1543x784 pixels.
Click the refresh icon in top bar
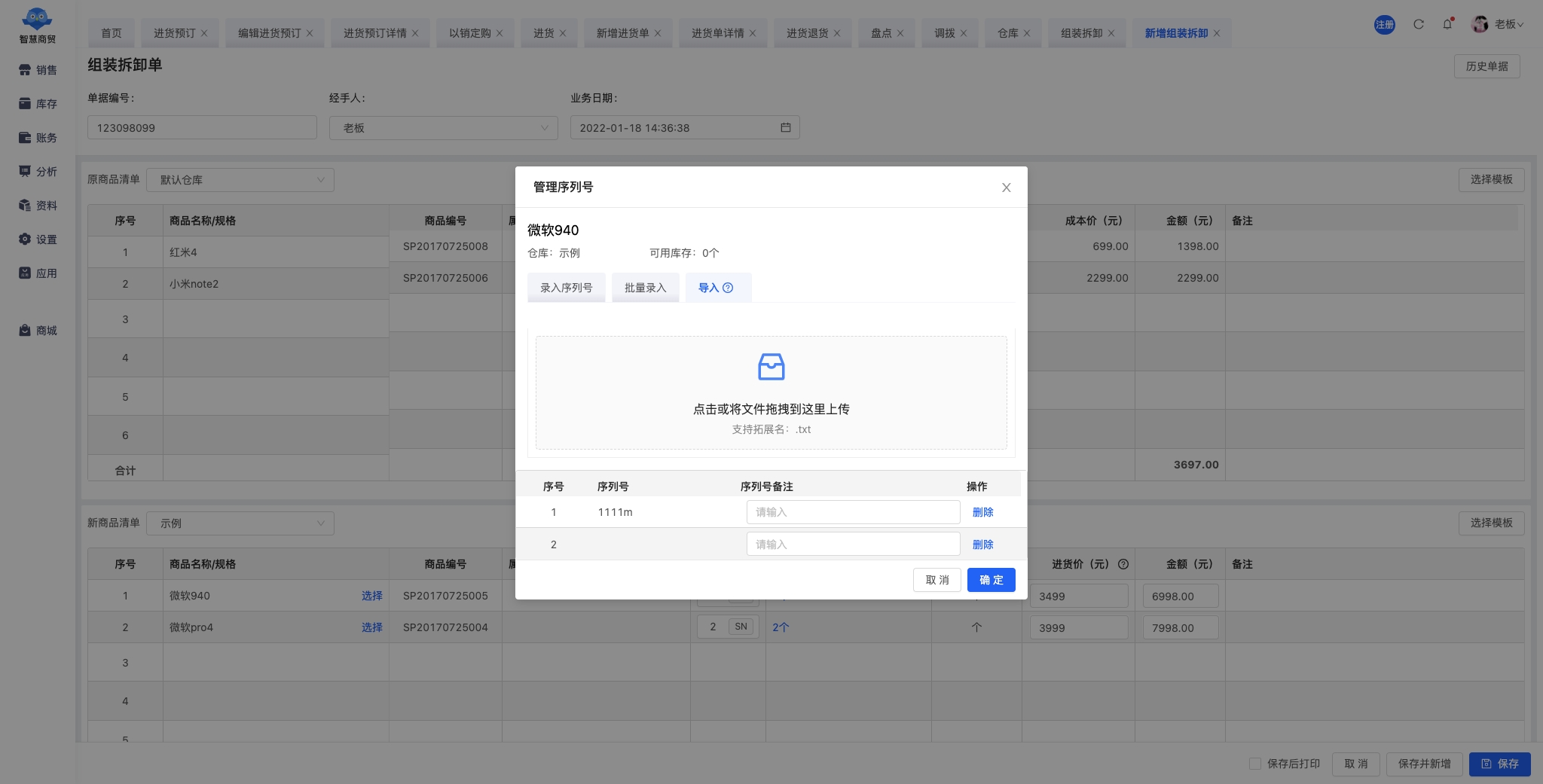click(1419, 24)
